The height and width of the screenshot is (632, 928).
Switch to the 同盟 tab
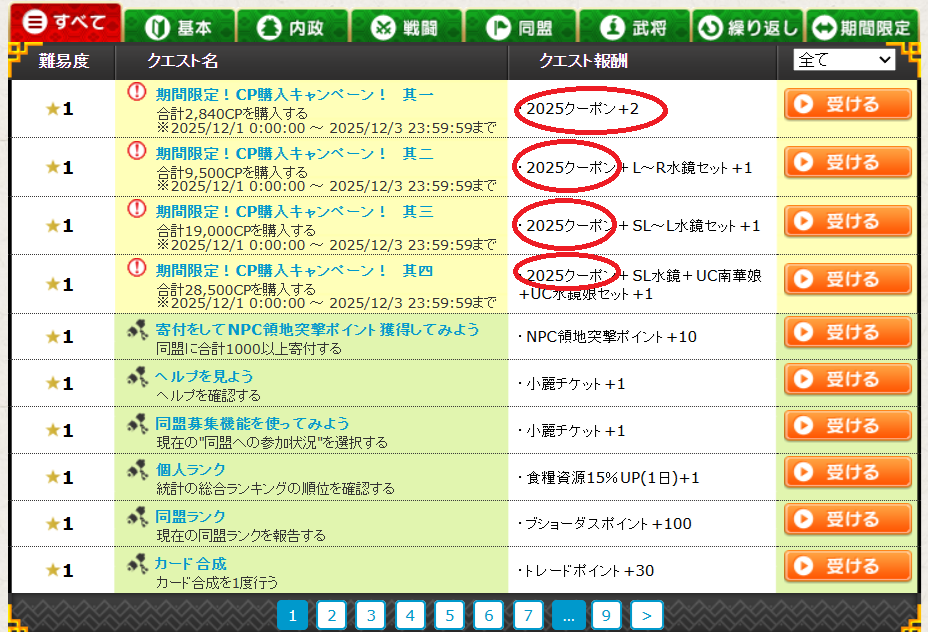coord(519,27)
